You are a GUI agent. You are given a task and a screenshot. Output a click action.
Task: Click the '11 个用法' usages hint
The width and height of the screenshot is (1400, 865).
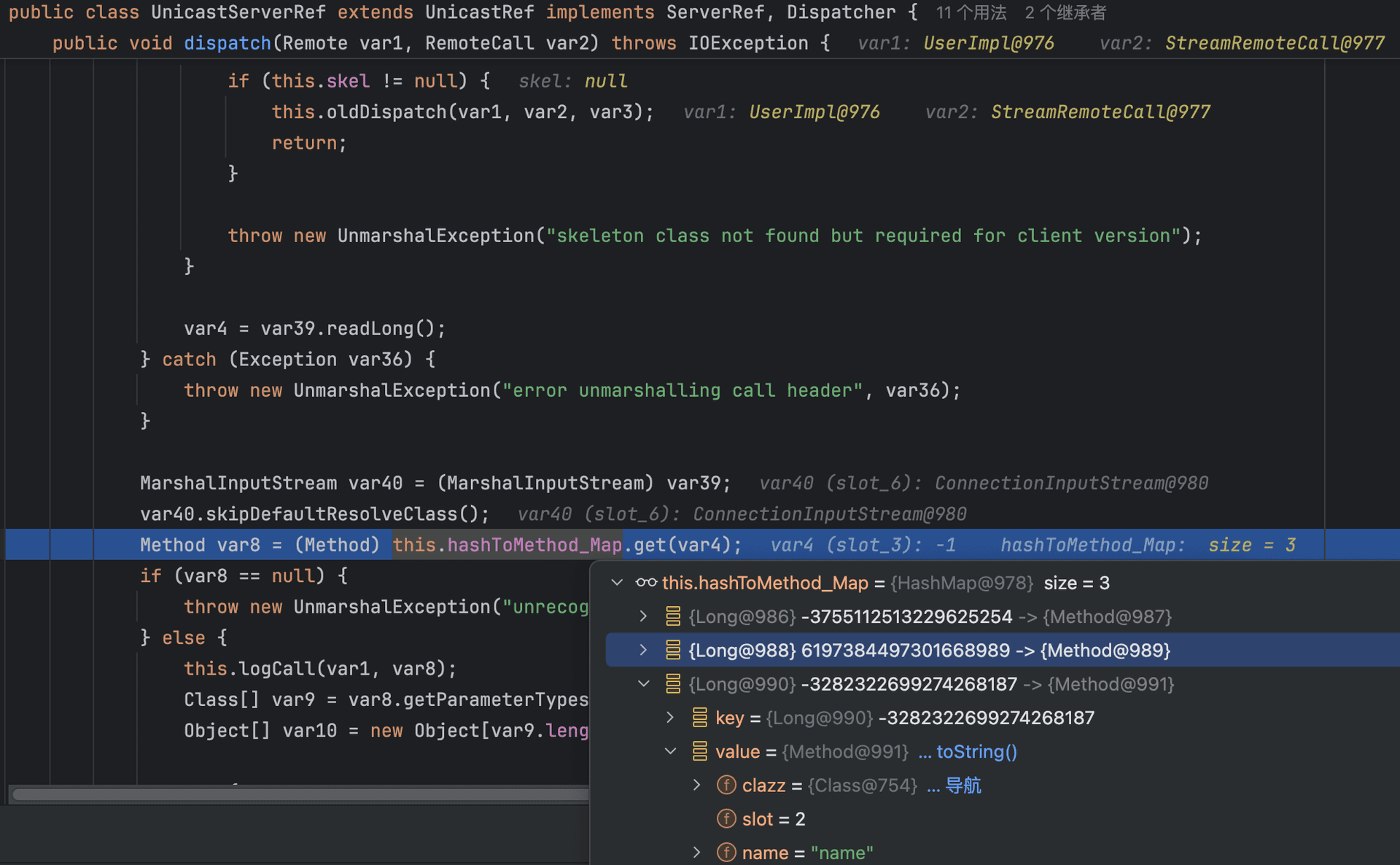pos(971,12)
